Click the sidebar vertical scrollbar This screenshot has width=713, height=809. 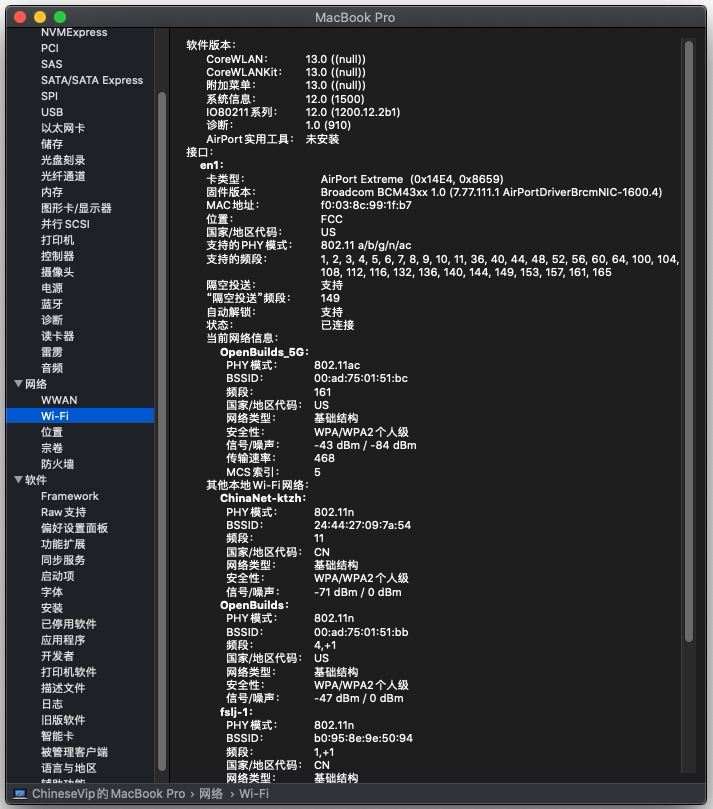click(161, 431)
